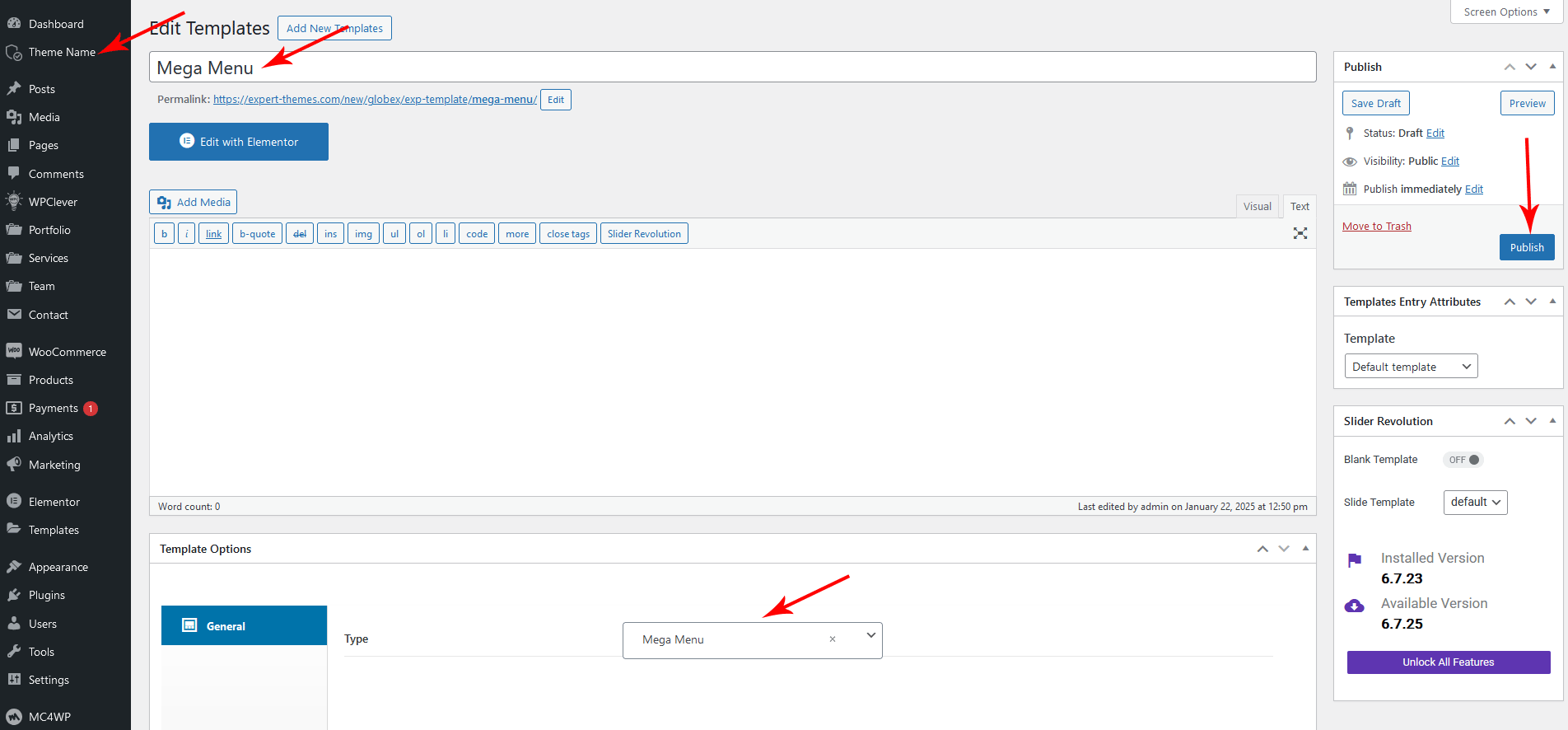
Task: Open Analytics via its bar chart icon
Action: pyautogui.click(x=14, y=436)
